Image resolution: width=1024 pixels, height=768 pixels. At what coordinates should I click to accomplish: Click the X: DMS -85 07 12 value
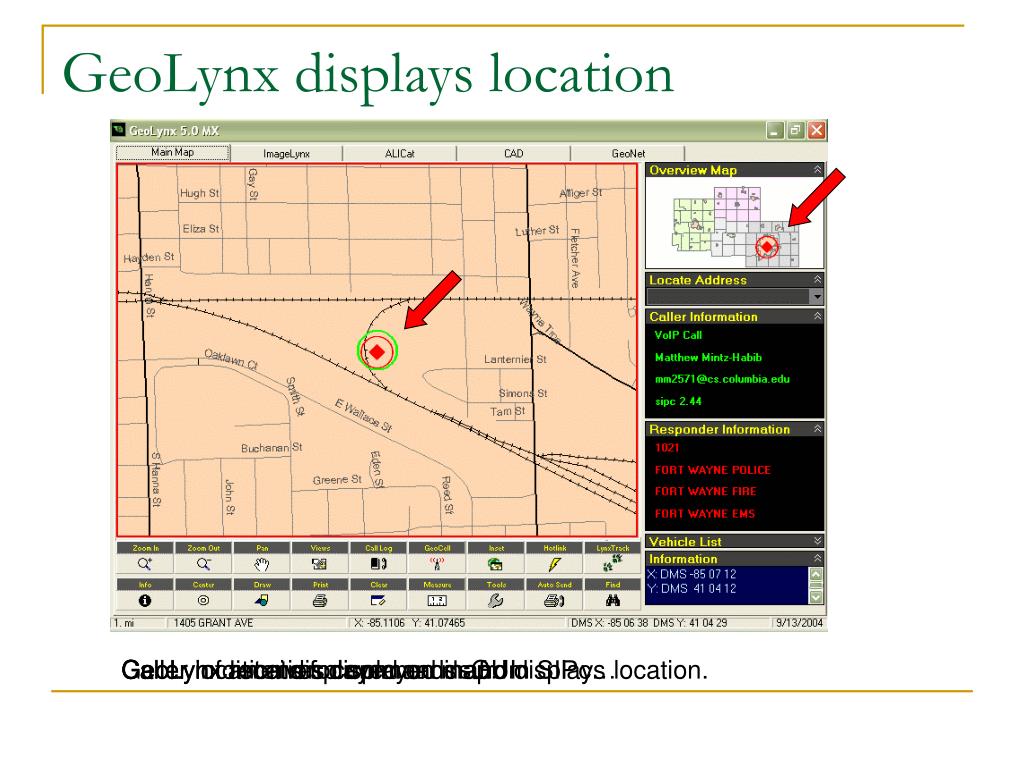point(692,574)
